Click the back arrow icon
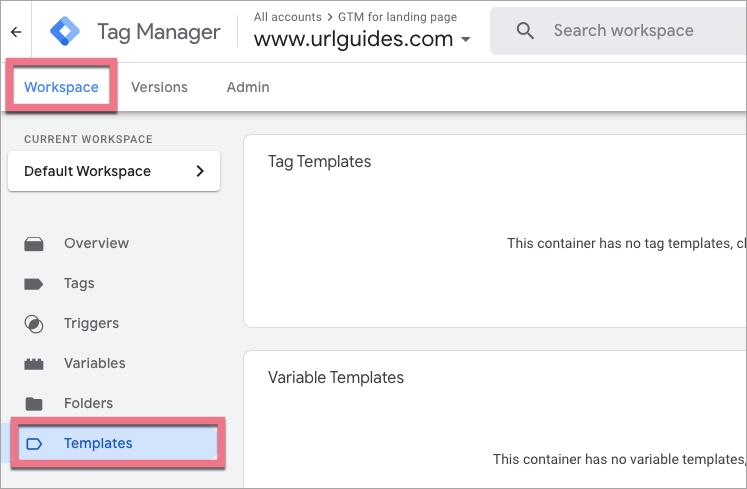This screenshot has width=747, height=489. pyautogui.click(x=16, y=32)
